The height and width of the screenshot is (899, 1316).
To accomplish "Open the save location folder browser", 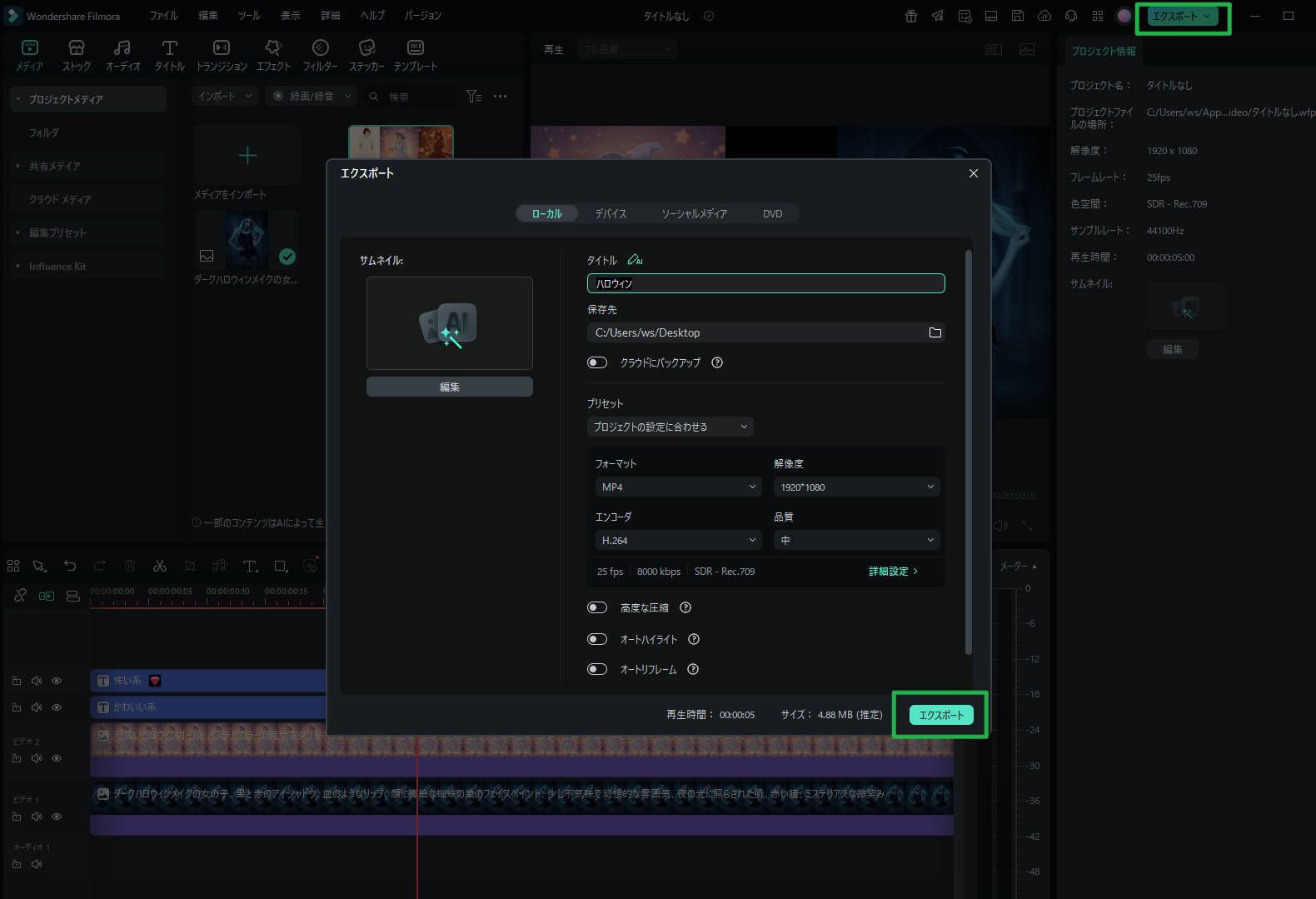I will pyautogui.click(x=935, y=332).
